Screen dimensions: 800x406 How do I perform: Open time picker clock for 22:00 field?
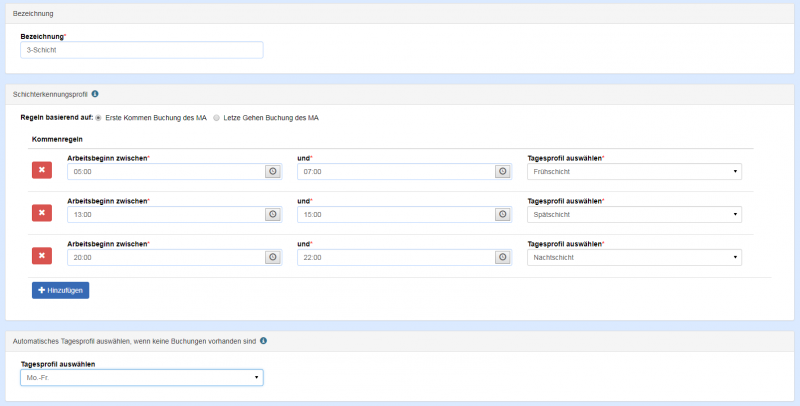pyautogui.click(x=503, y=258)
